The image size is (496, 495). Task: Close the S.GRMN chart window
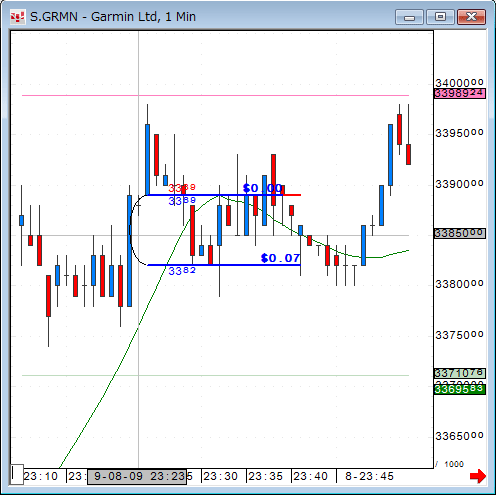471,17
